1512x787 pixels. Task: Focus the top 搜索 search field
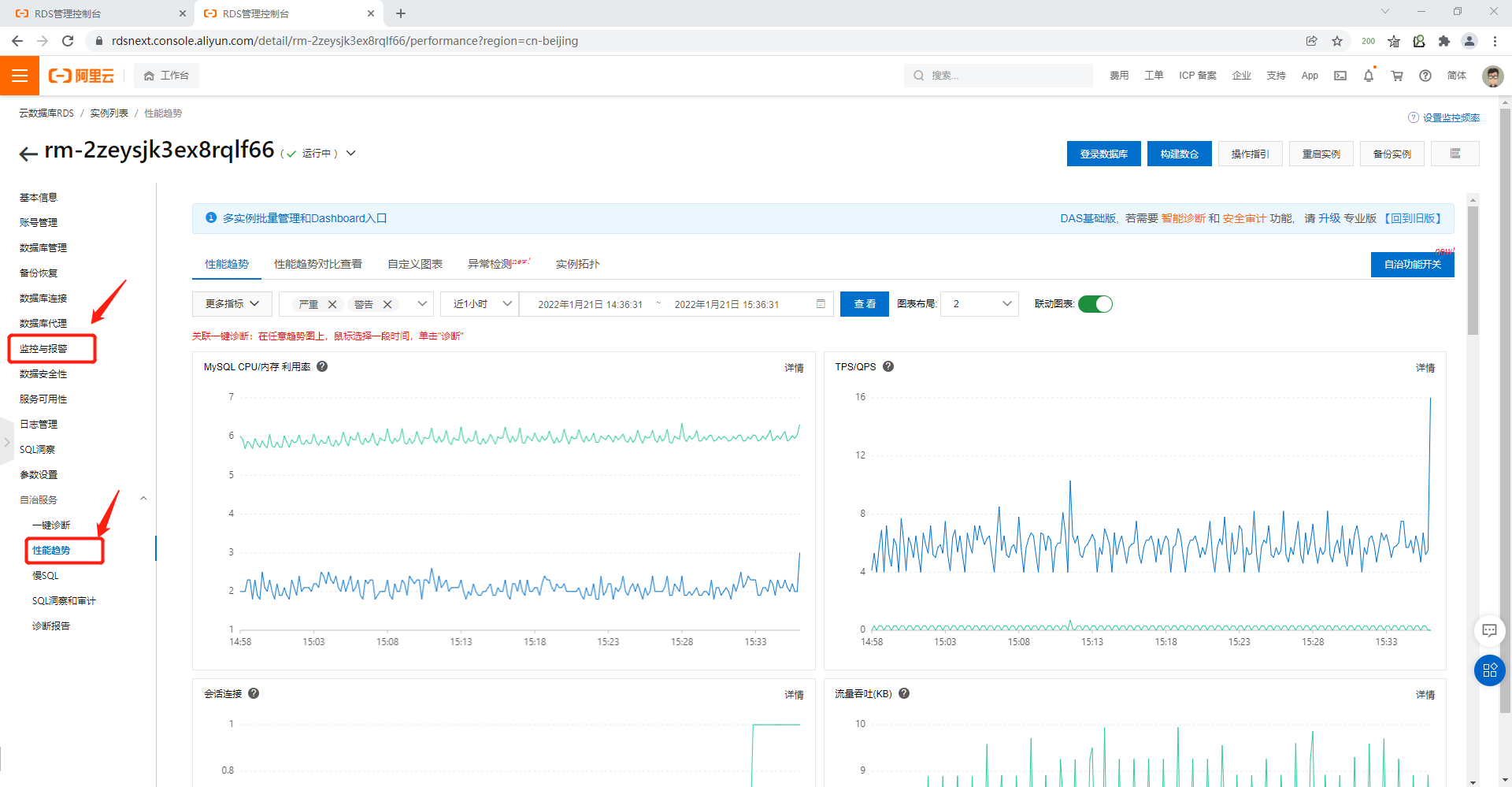(999, 76)
